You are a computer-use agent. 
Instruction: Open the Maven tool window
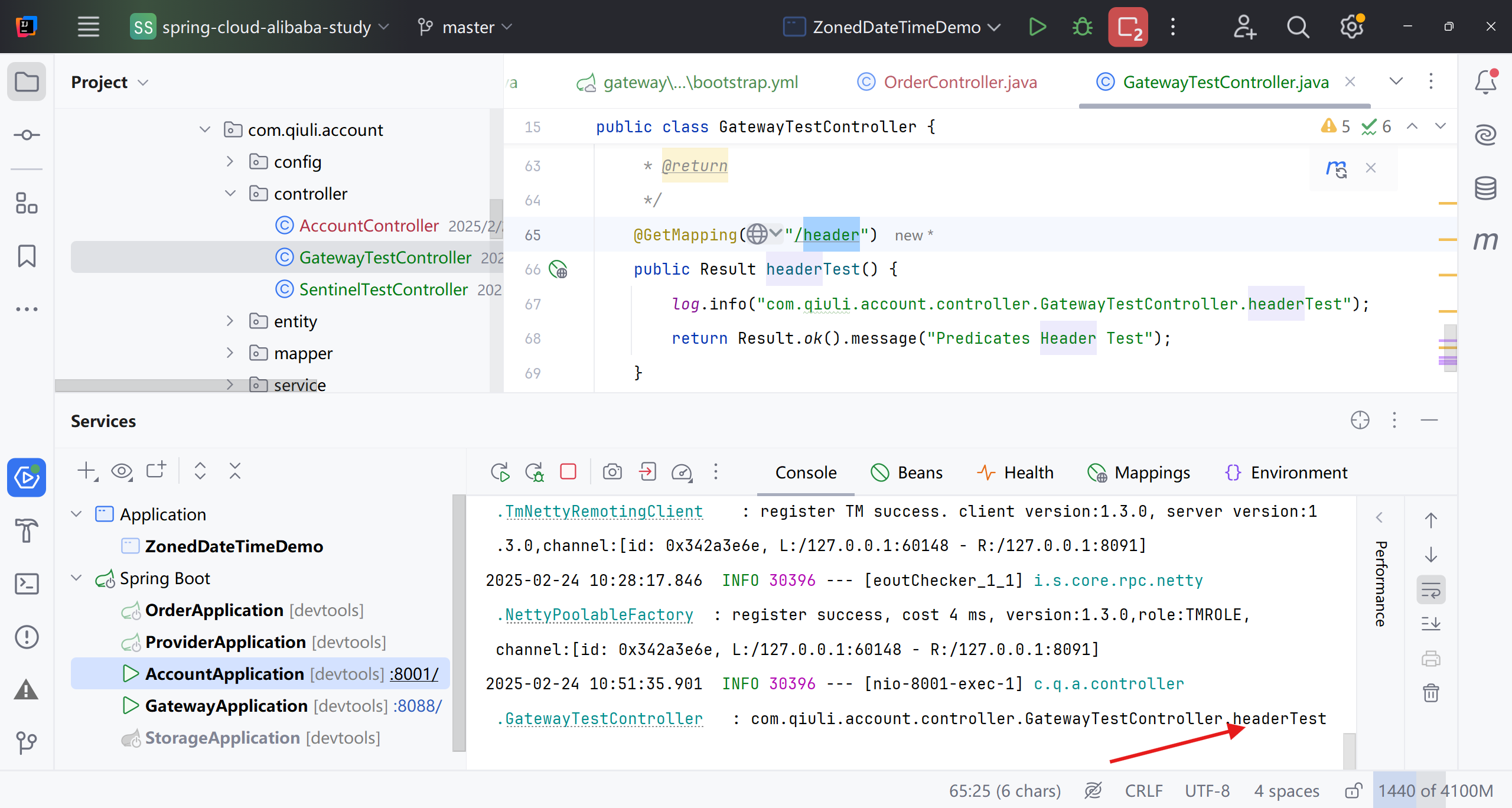click(x=1485, y=240)
